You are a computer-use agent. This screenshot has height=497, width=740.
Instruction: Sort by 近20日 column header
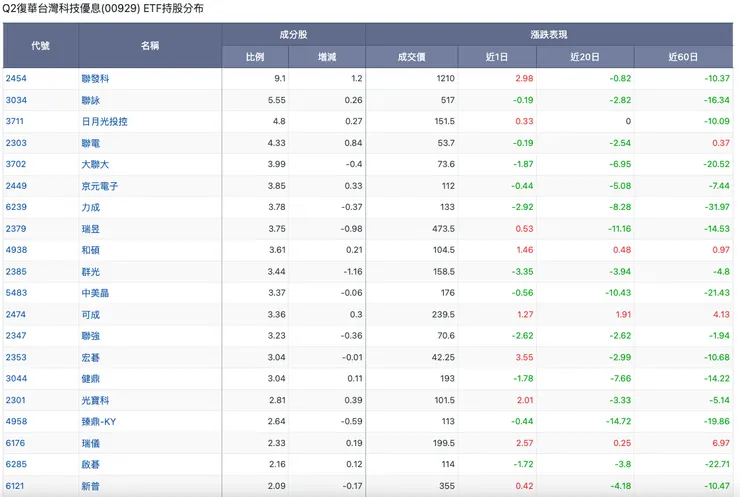[585, 57]
